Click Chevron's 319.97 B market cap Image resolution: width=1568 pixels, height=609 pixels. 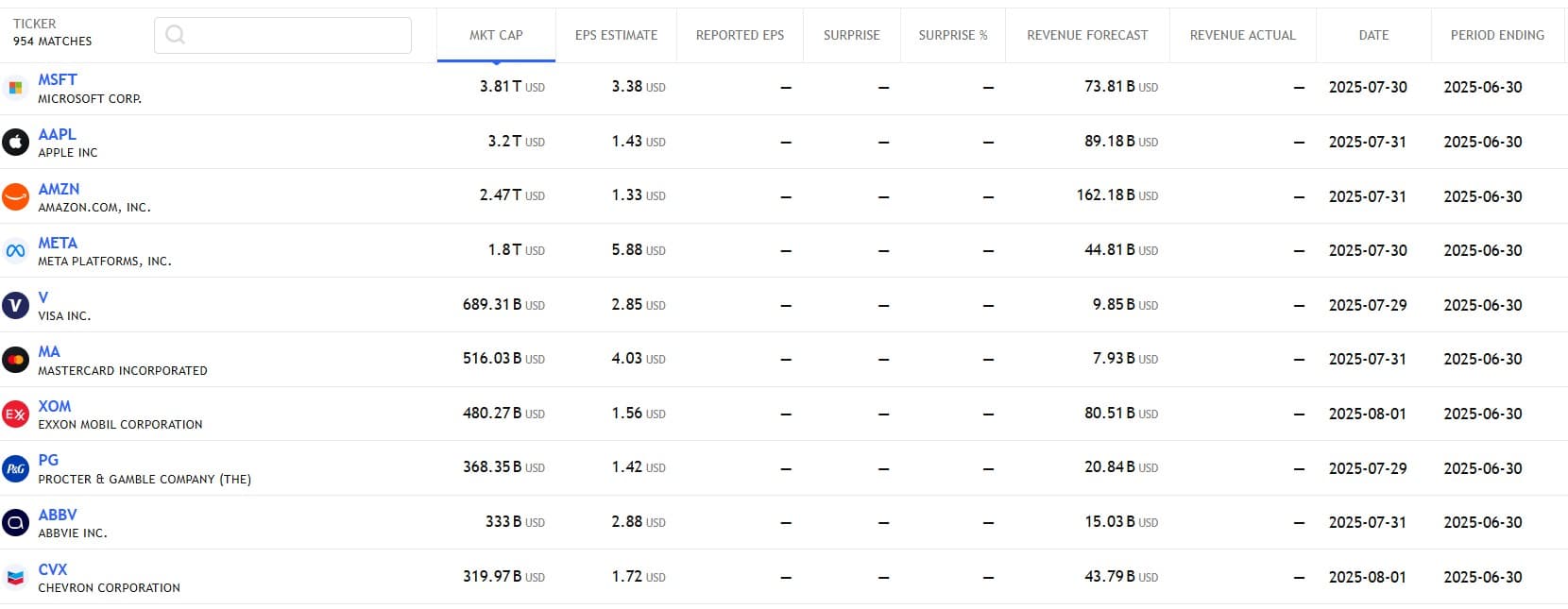point(503,577)
